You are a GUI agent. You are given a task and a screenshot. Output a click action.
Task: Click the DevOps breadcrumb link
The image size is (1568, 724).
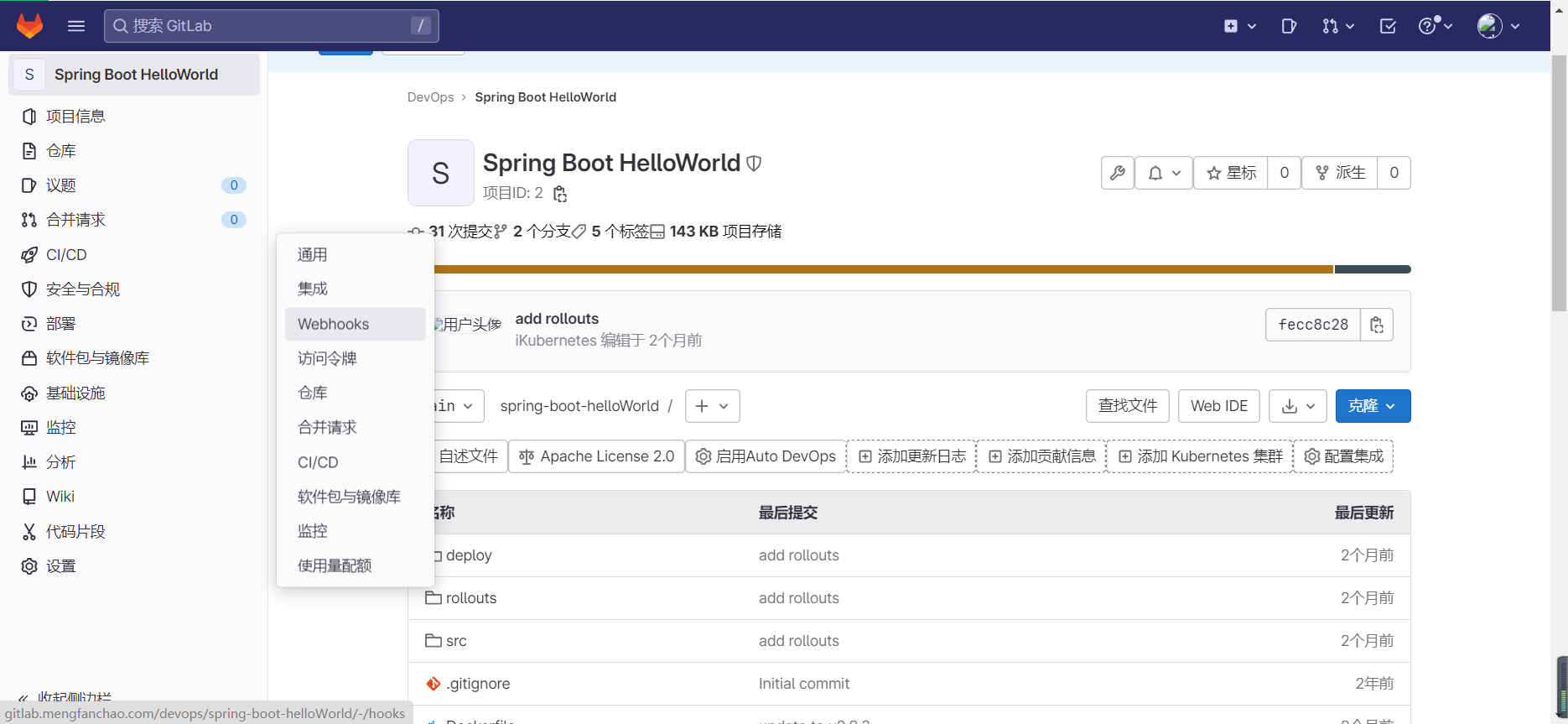pyautogui.click(x=430, y=97)
